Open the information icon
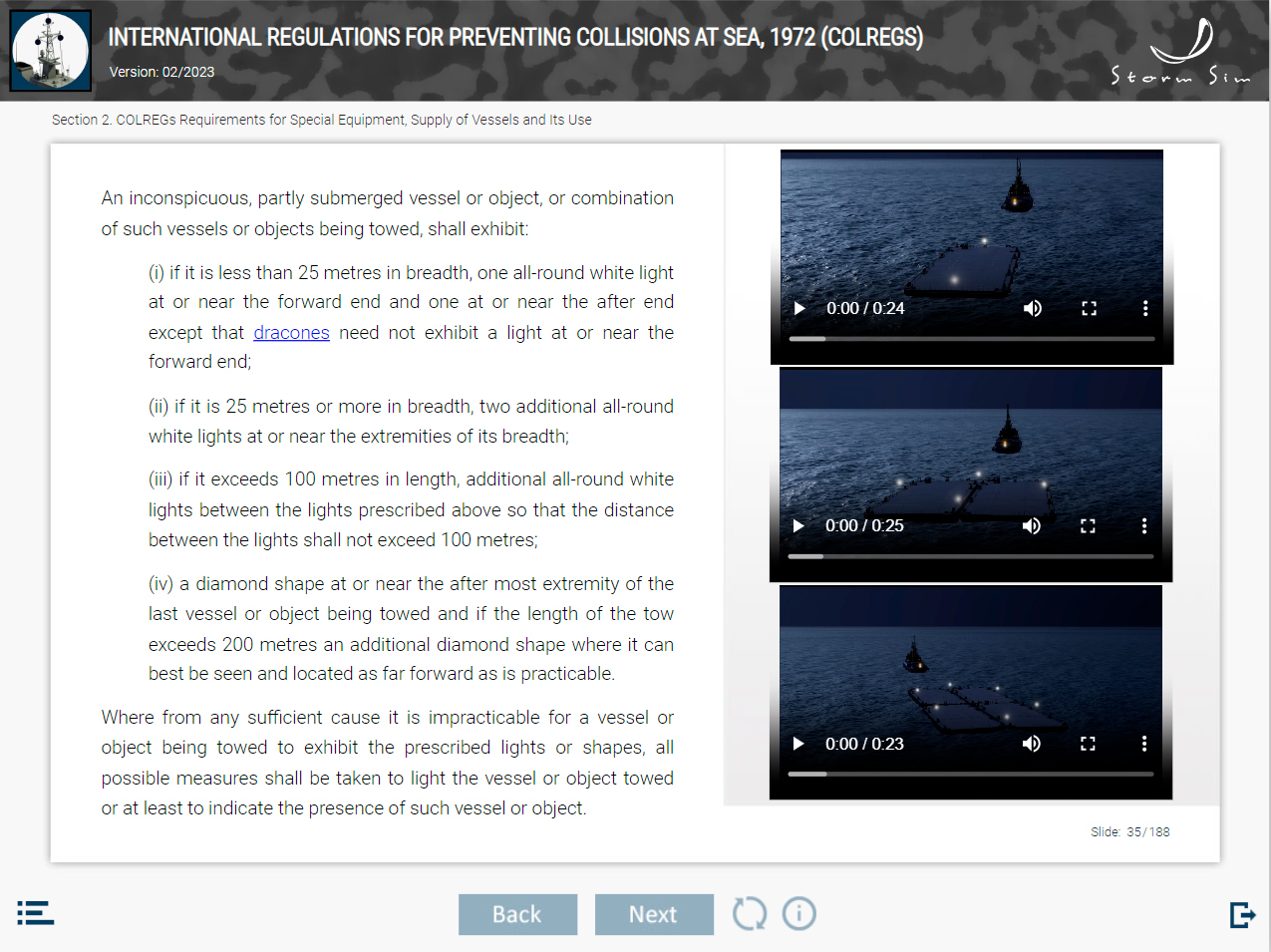Image resolution: width=1271 pixels, height=952 pixels. (798, 913)
